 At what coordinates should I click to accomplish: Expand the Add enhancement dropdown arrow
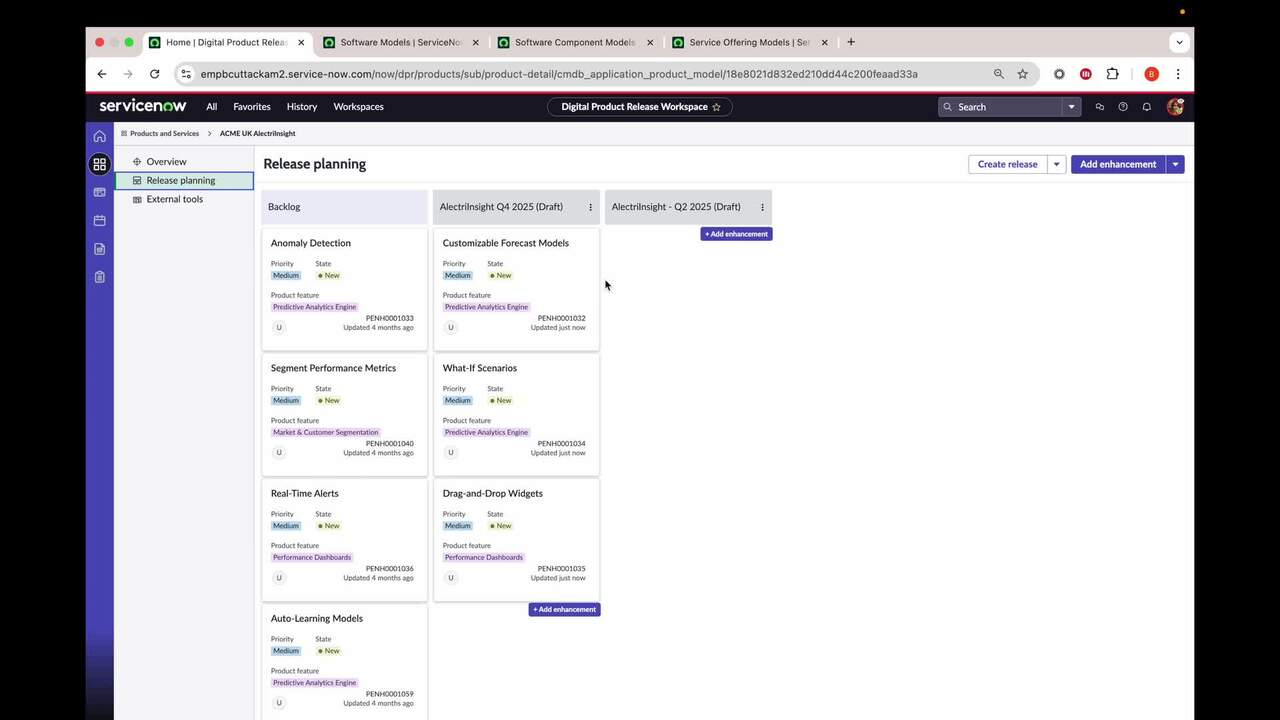1175,164
